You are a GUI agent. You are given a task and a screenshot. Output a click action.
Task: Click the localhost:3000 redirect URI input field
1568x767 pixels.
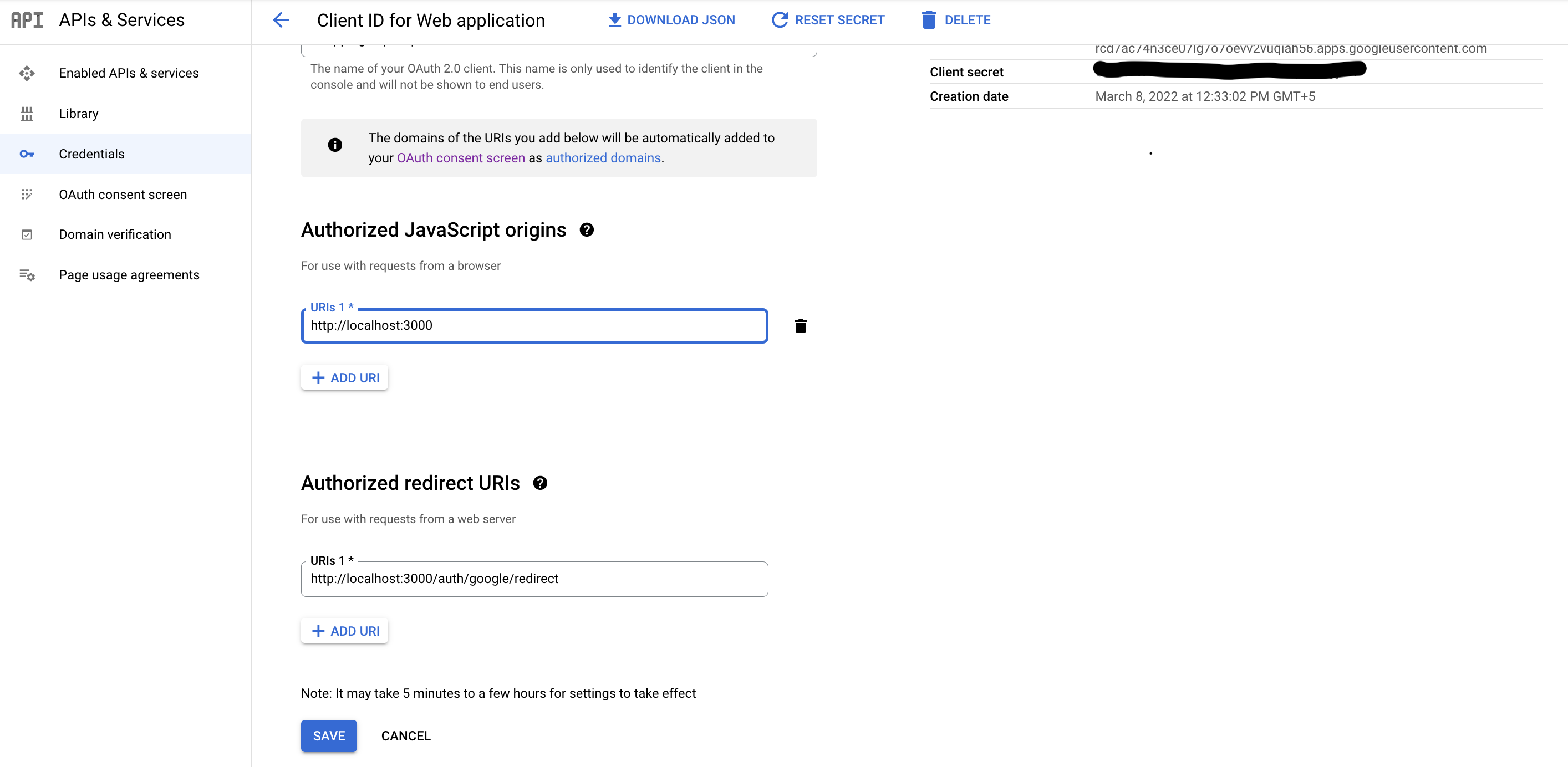(x=534, y=579)
